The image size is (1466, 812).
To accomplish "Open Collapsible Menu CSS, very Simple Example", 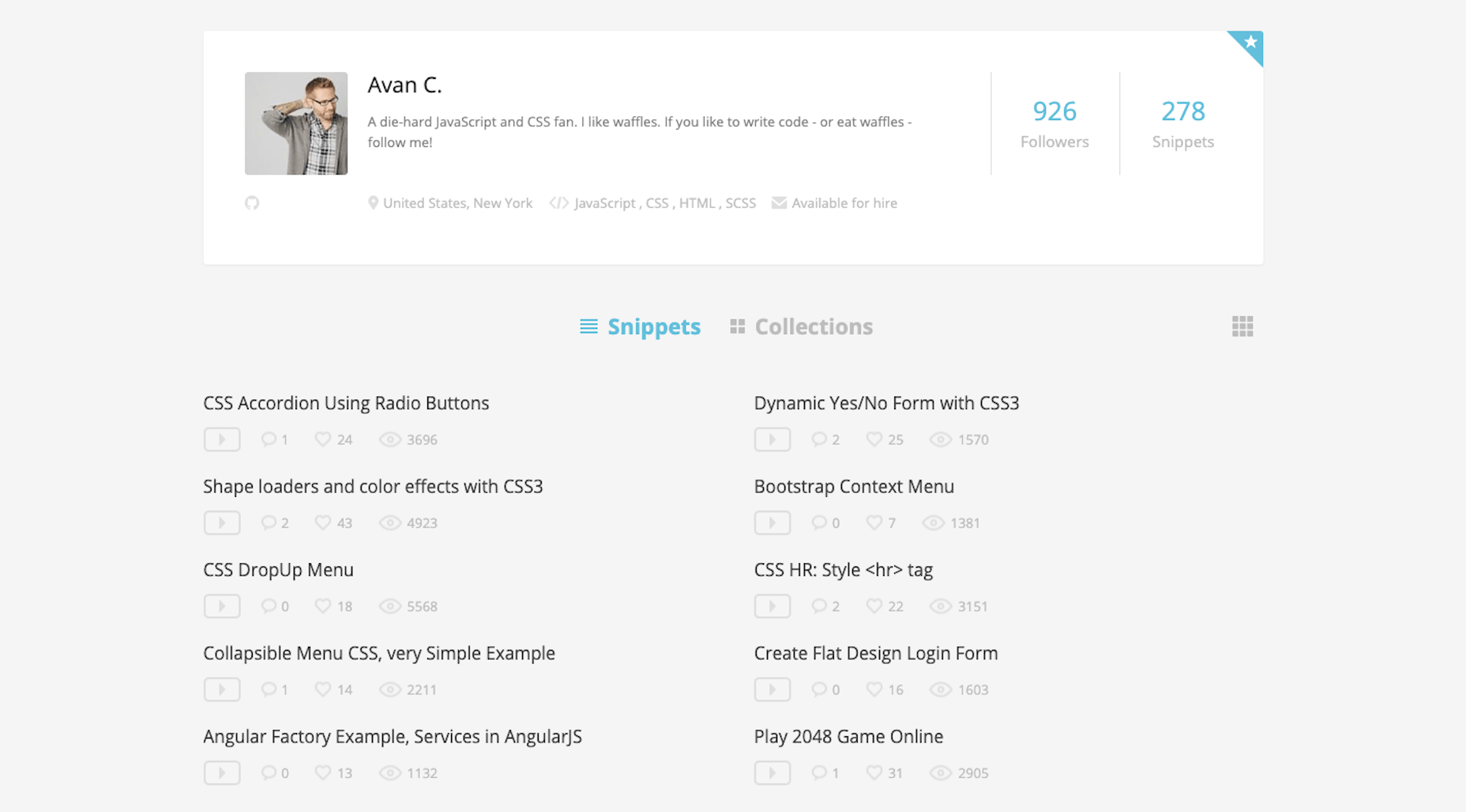I will coord(379,653).
